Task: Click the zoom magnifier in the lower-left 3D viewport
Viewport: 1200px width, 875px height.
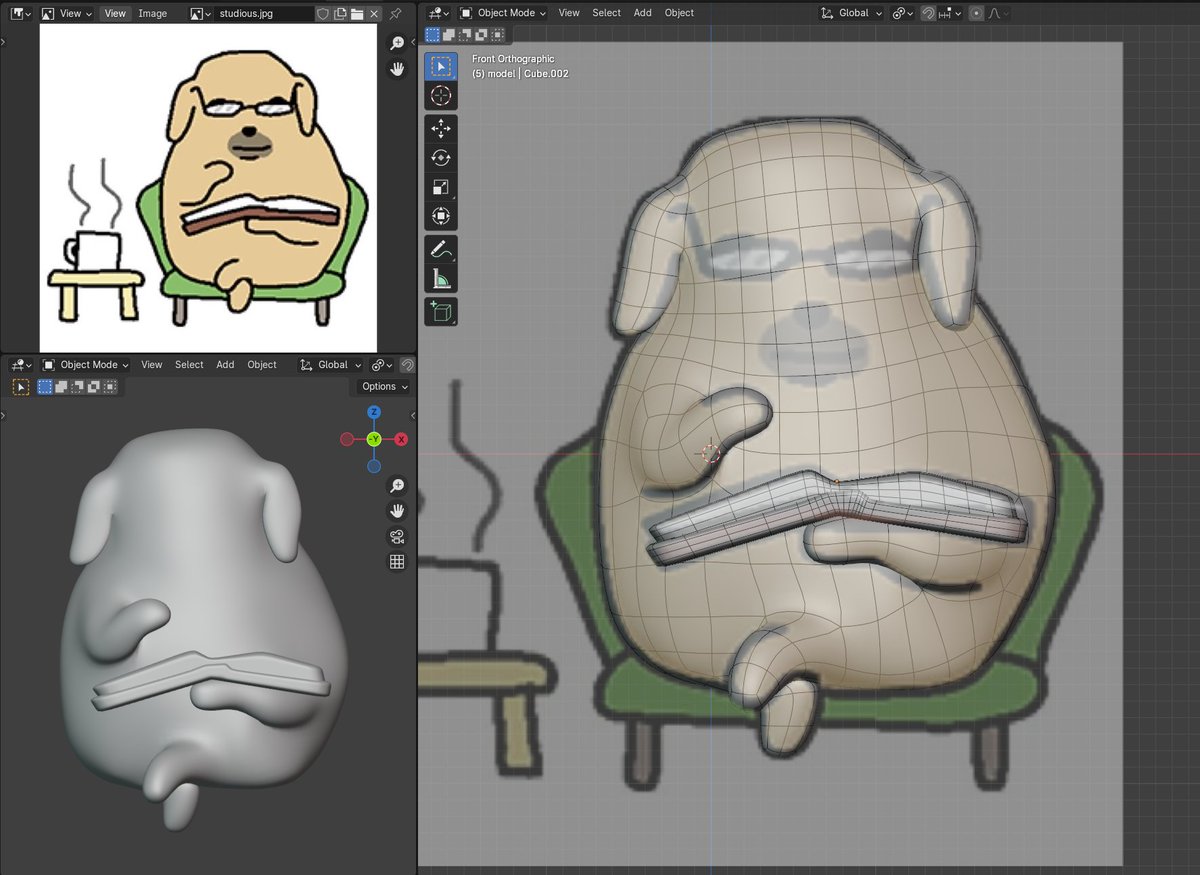Action: click(x=397, y=485)
